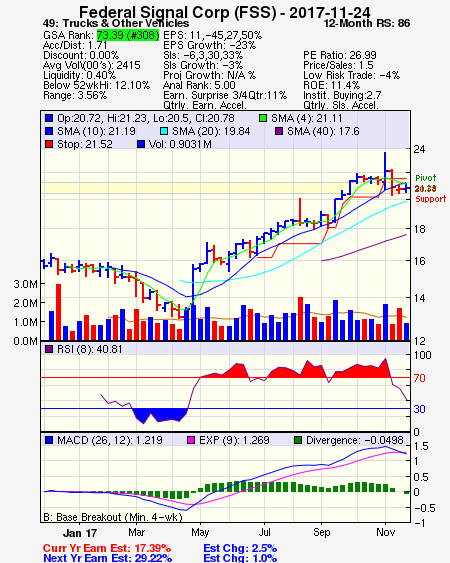Click the RSI (8): 40.81 label
The width and height of the screenshot is (450, 563).
point(89,349)
